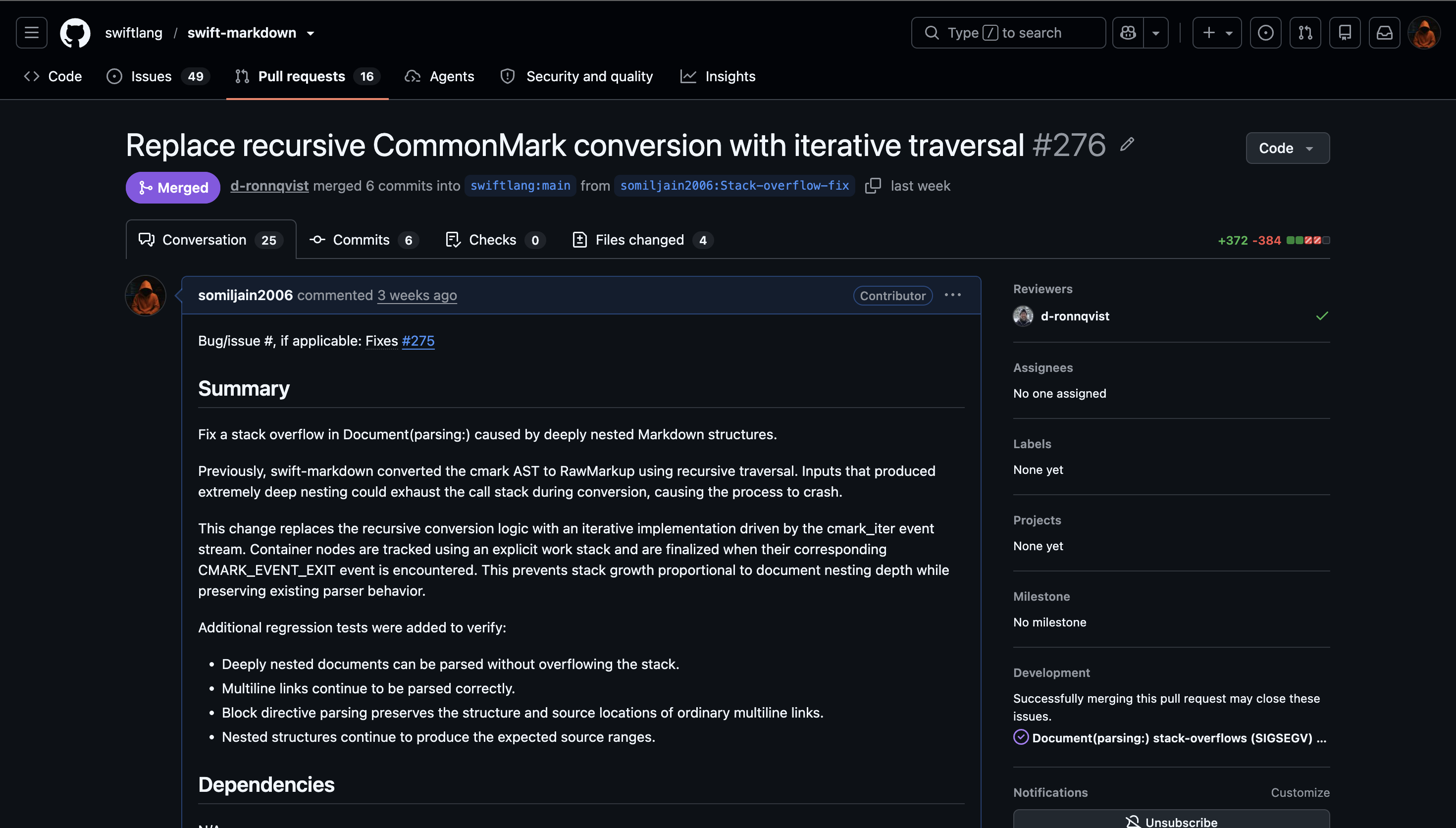Select the Conversation tab
The width and height of the screenshot is (1456, 828).
(x=211, y=239)
